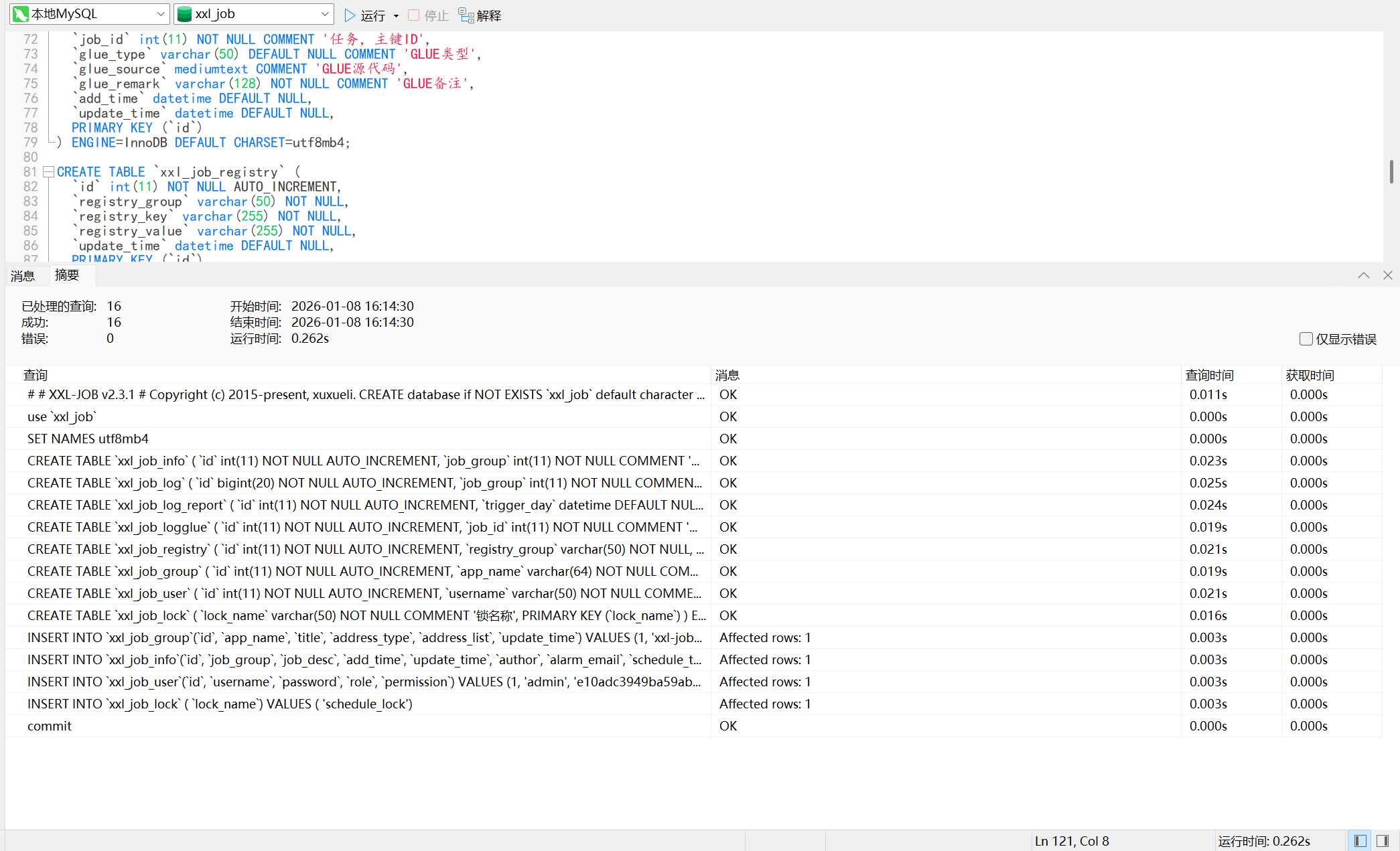This screenshot has height=851, width=1400.
Task: Click the Explain (解释) tree icon
Action: (x=466, y=15)
